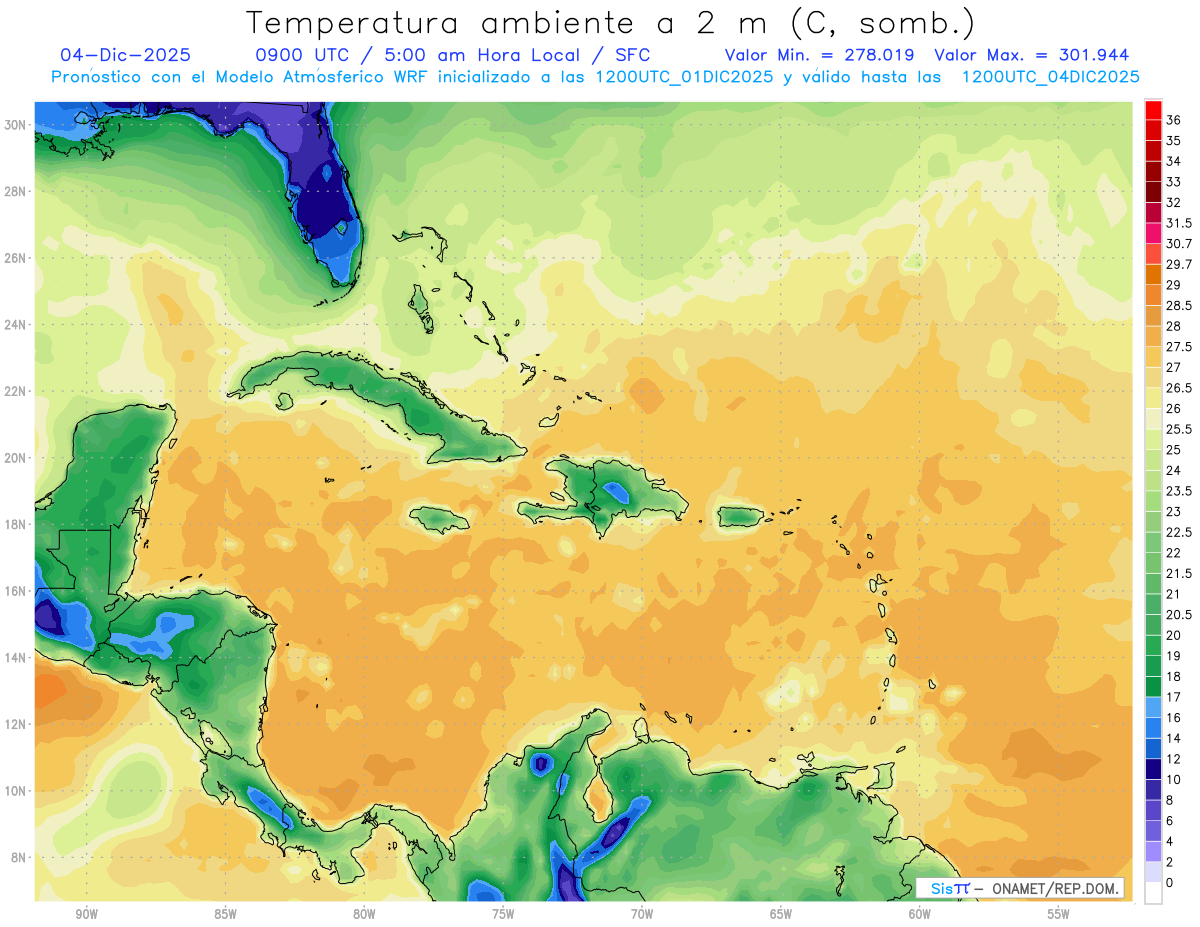Pick the dark navy swatch between 10 and 12
Image resolution: width=1200 pixels, height=927 pixels.
pyautogui.click(x=1153, y=769)
